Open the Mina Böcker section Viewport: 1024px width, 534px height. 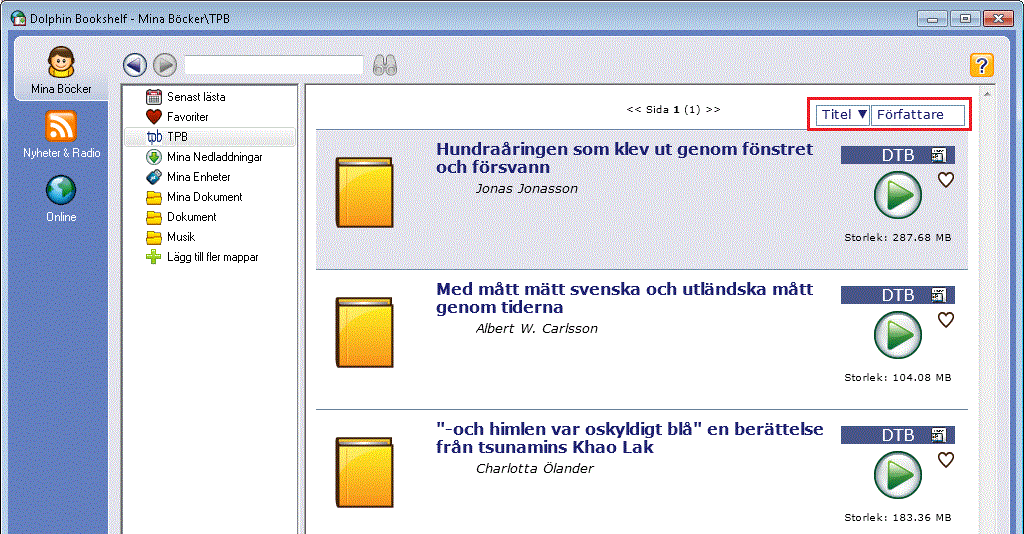[x=61, y=71]
